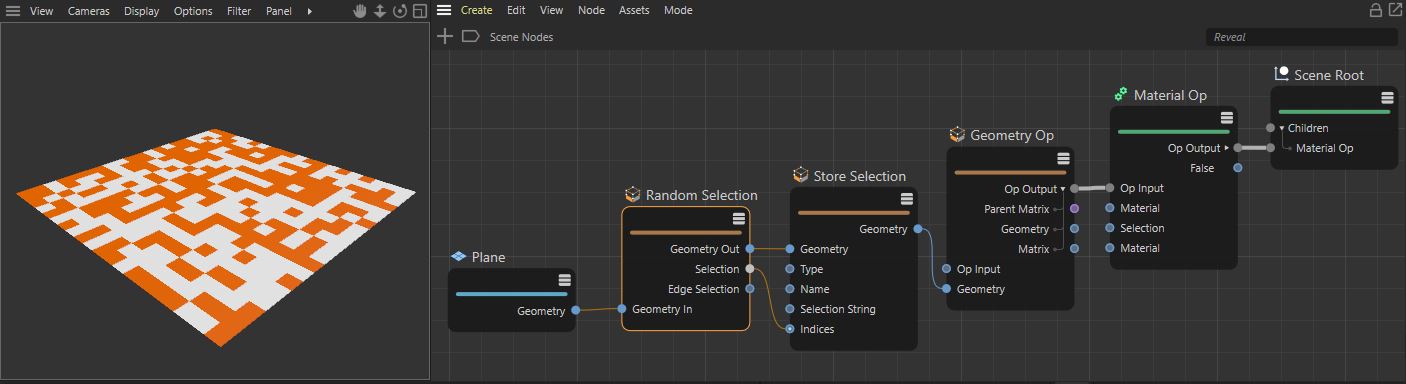Viewport: 1406px width, 384px height.
Task: Open the Mode menu
Action: tap(678, 10)
